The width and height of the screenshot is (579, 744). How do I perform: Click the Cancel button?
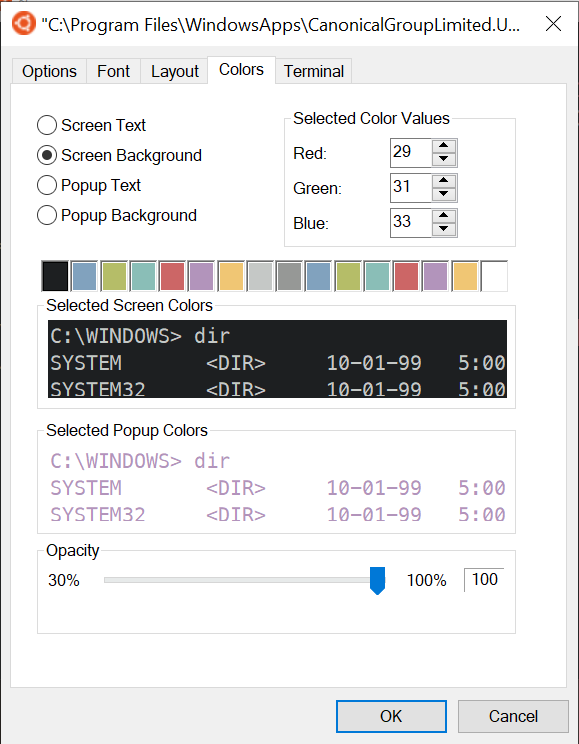(x=513, y=716)
